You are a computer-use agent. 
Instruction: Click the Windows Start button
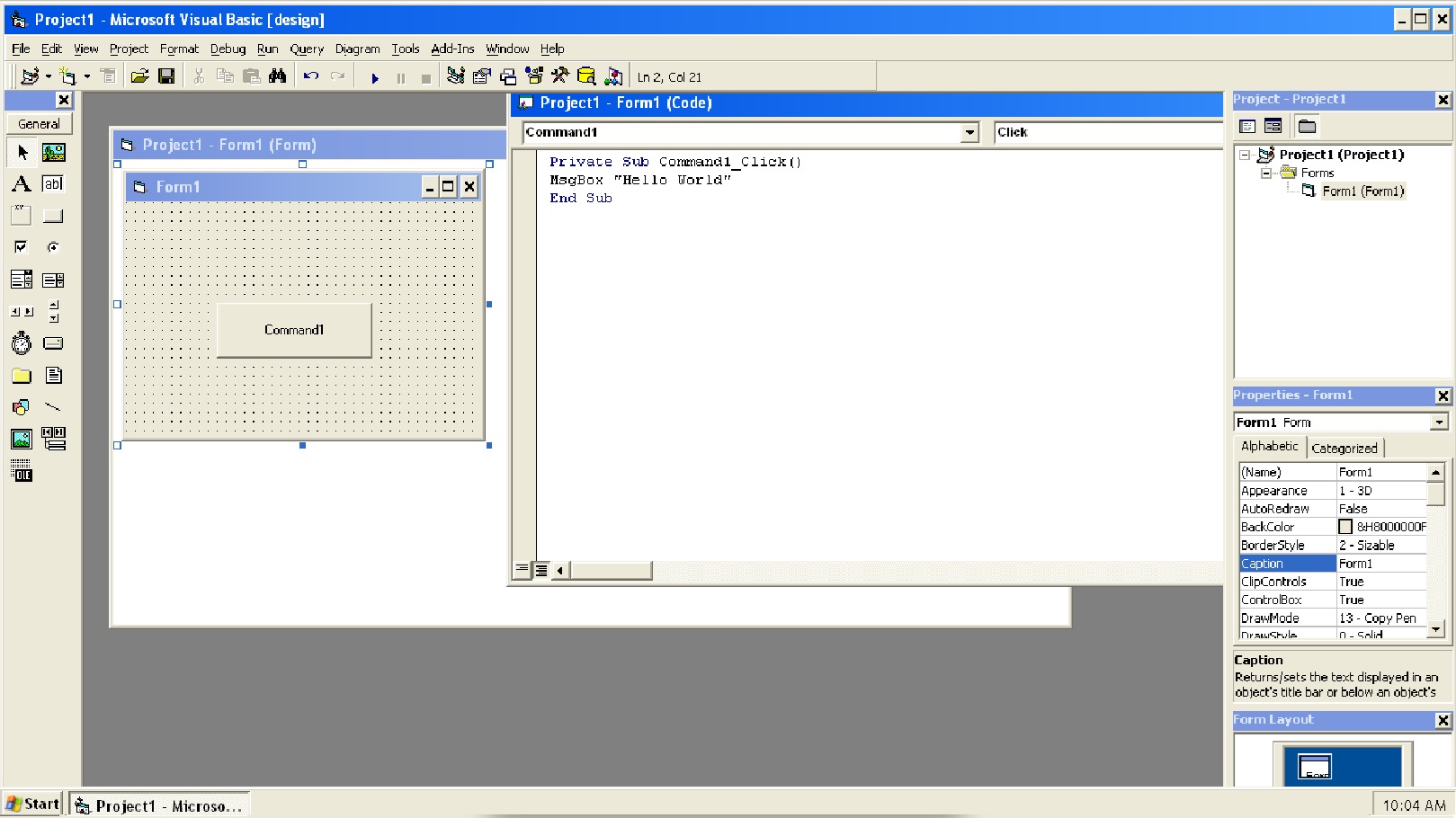(x=32, y=805)
